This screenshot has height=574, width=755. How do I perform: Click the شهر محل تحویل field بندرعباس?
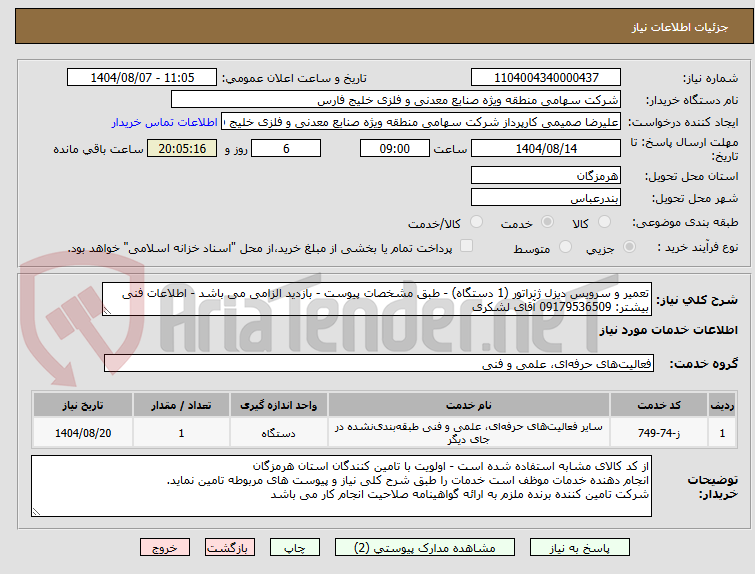pos(546,197)
